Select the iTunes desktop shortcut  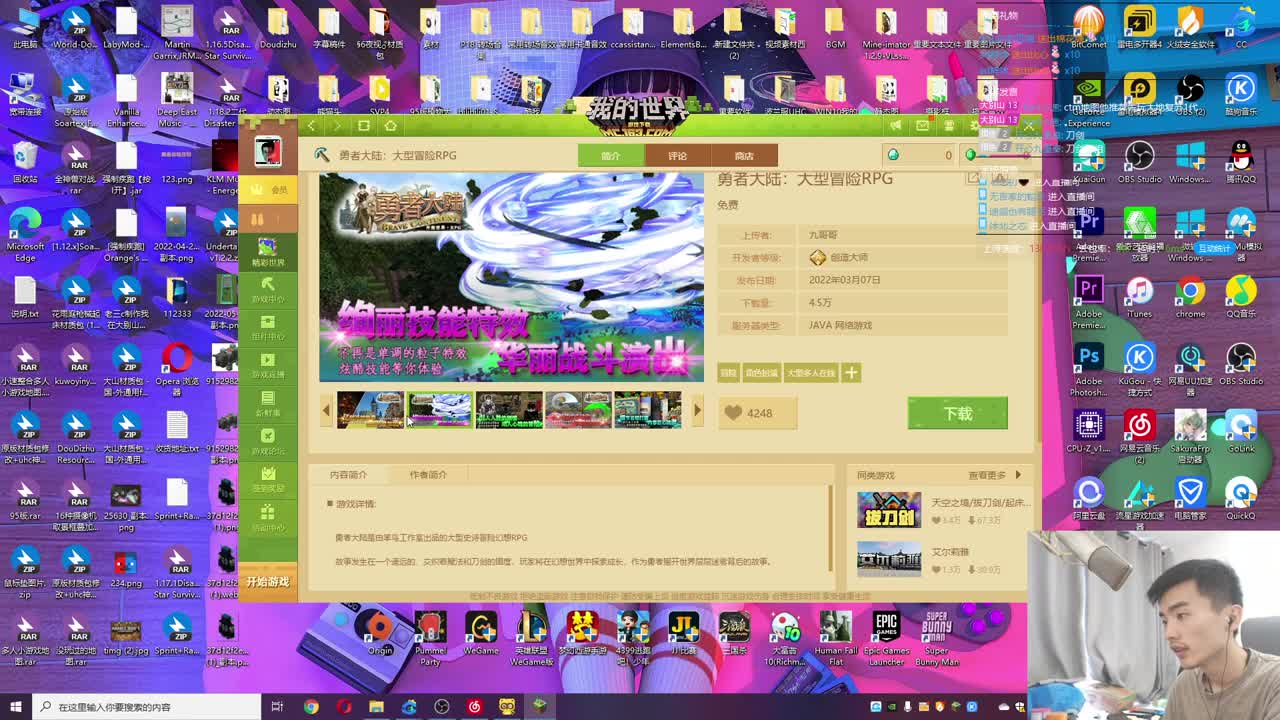click(x=1139, y=297)
